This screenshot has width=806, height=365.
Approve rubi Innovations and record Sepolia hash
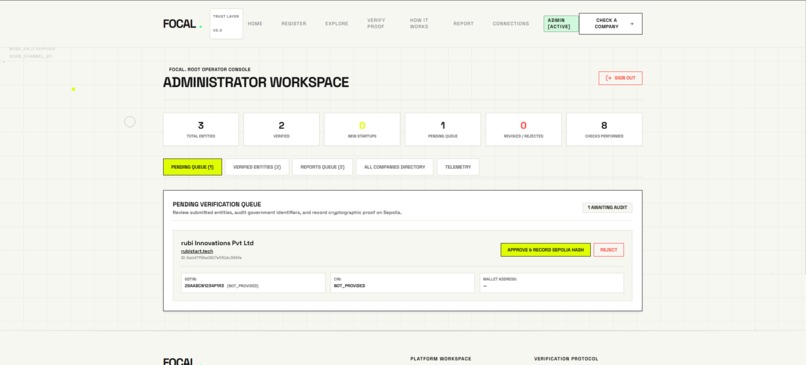[x=545, y=250]
